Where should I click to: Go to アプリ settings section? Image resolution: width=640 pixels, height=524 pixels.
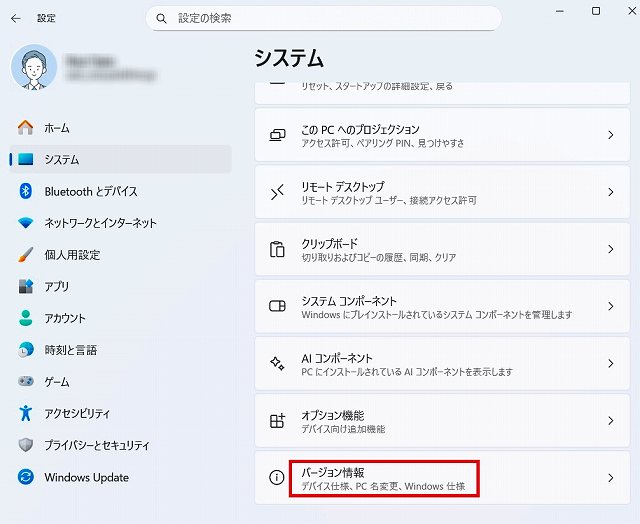click(57, 286)
